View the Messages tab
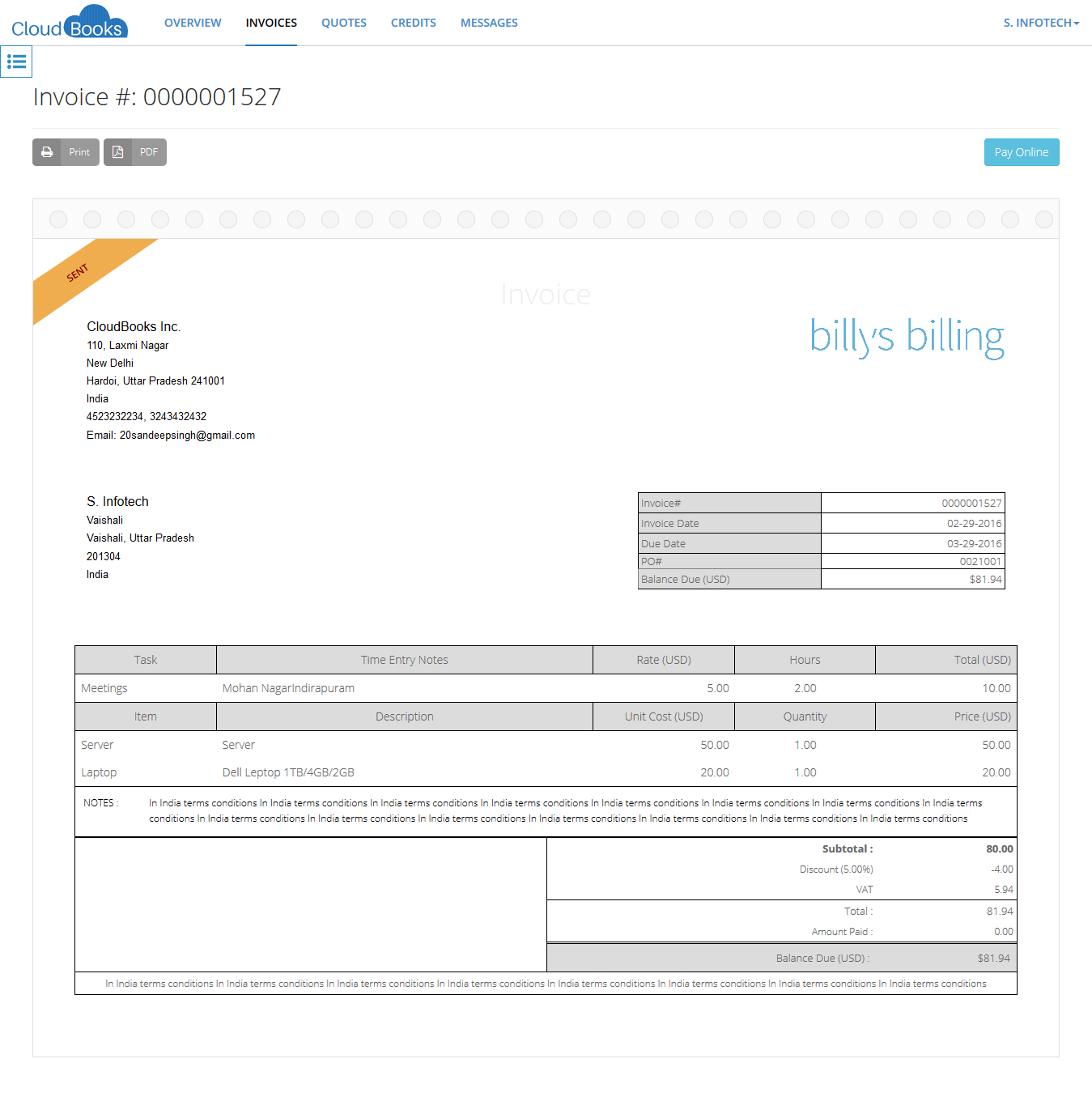This screenshot has width=1092, height=1097. click(489, 23)
